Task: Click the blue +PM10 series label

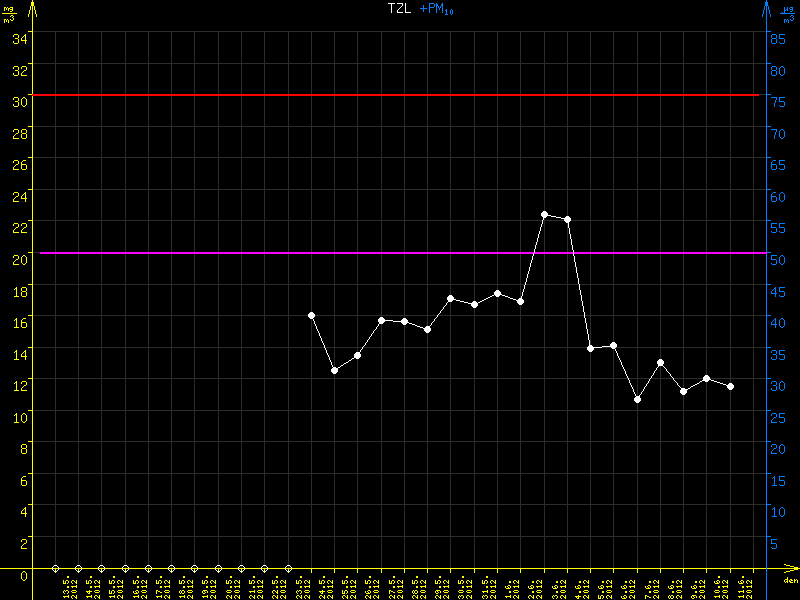Action: click(x=436, y=9)
